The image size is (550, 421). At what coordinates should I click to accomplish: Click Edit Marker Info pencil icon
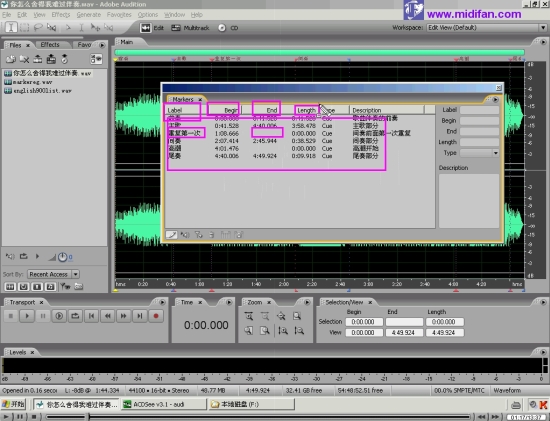pyautogui.click(x=172, y=235)
